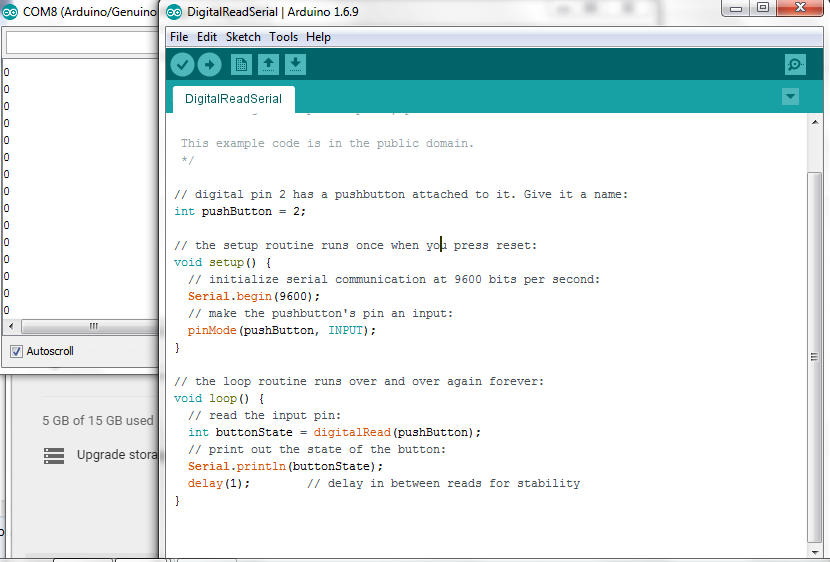Click the editor scrollbar down arrow

click(x=815, y=551)
